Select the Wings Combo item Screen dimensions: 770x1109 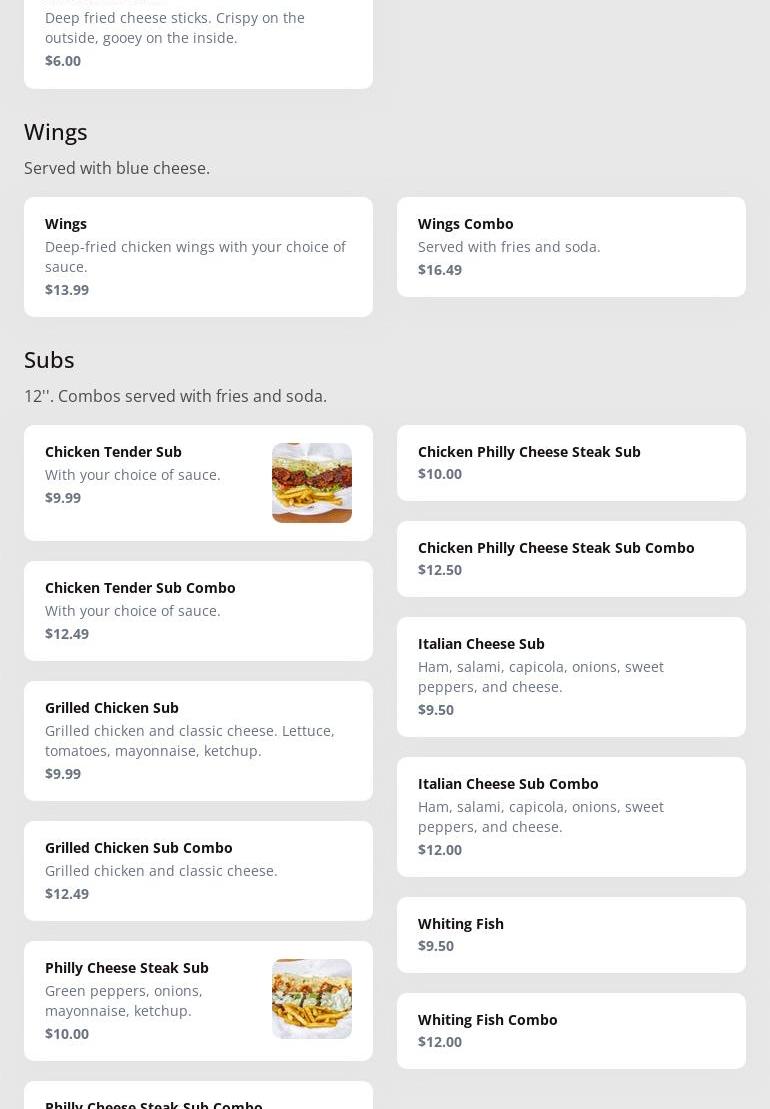(571, 247)
